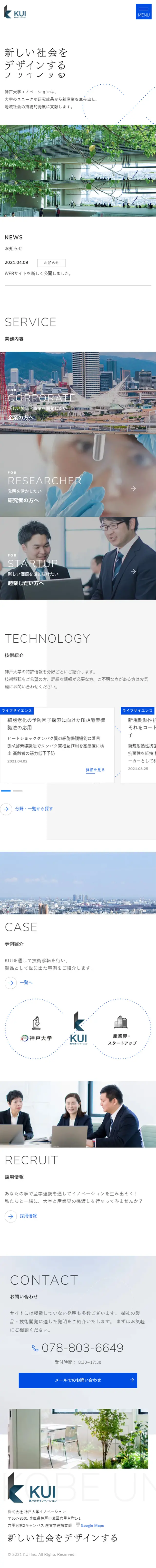Screen dimensions: 156x1568
Task: Click the arrow on the mail inquiry button
Action: point(131,1380)
